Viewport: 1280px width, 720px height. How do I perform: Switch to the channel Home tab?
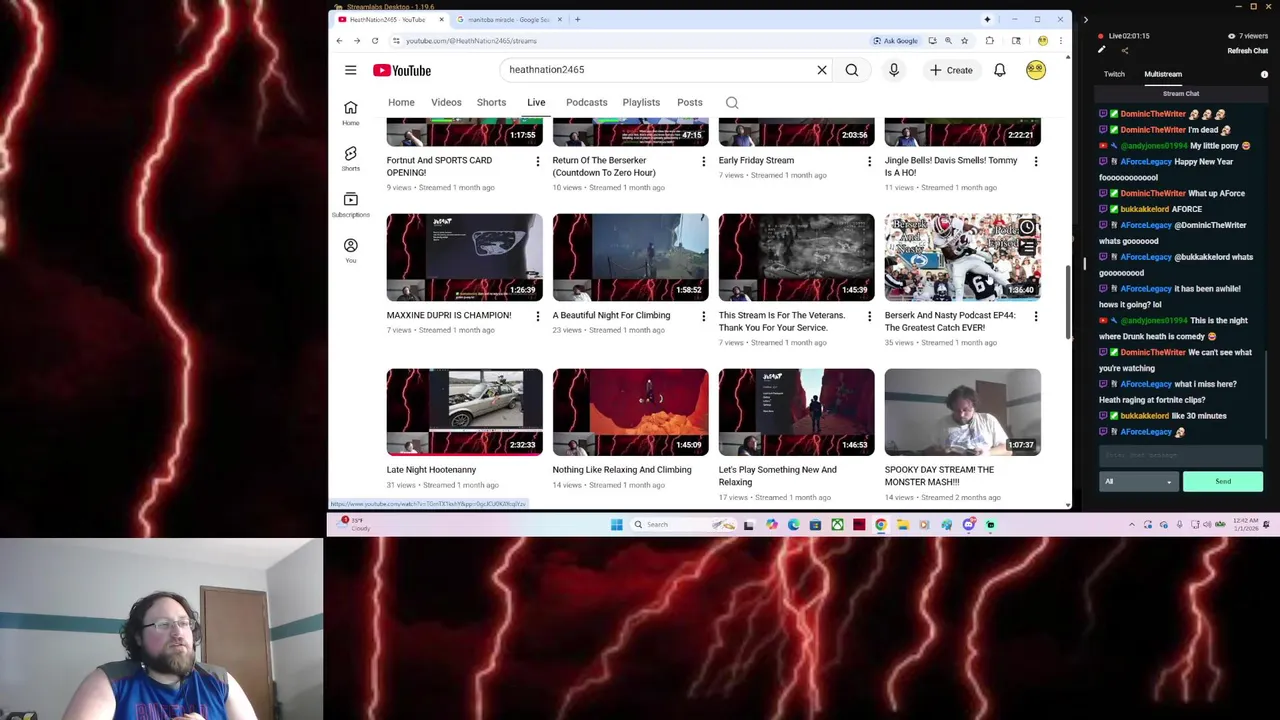[401, 102]
